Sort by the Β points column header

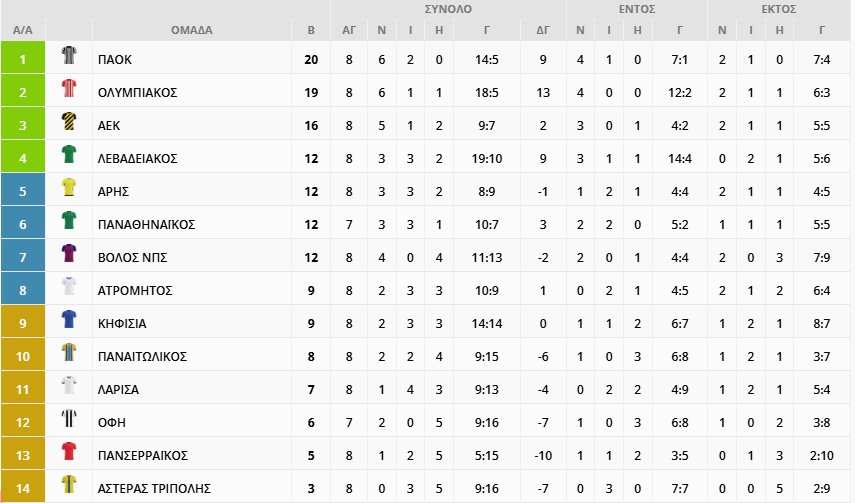[311, 30]
